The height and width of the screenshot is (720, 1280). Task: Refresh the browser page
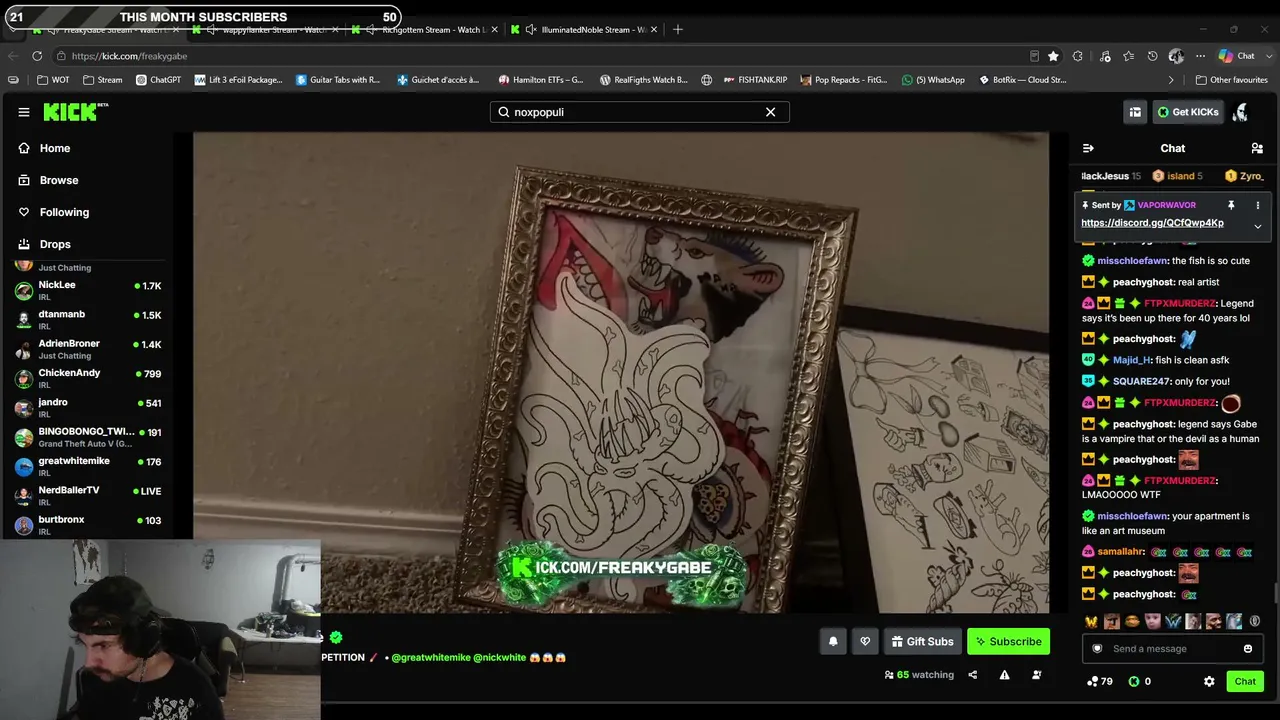coord(37,56)
